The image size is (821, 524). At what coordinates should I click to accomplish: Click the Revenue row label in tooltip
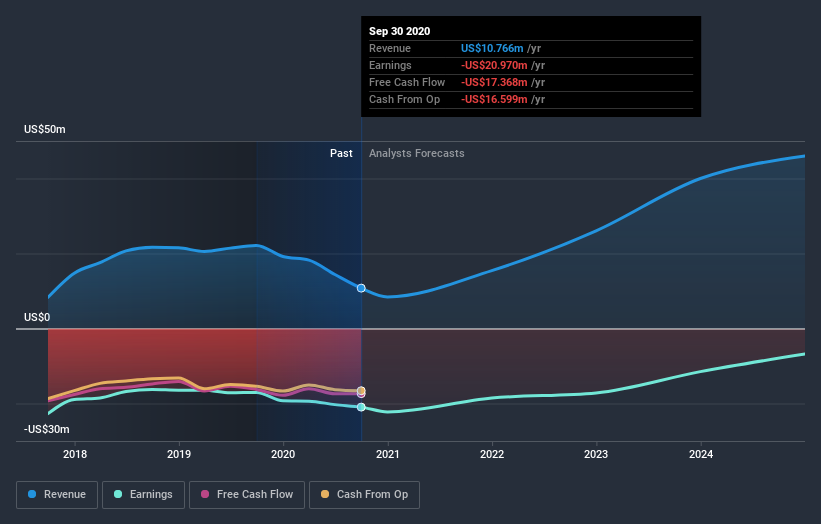coord(390,48)
